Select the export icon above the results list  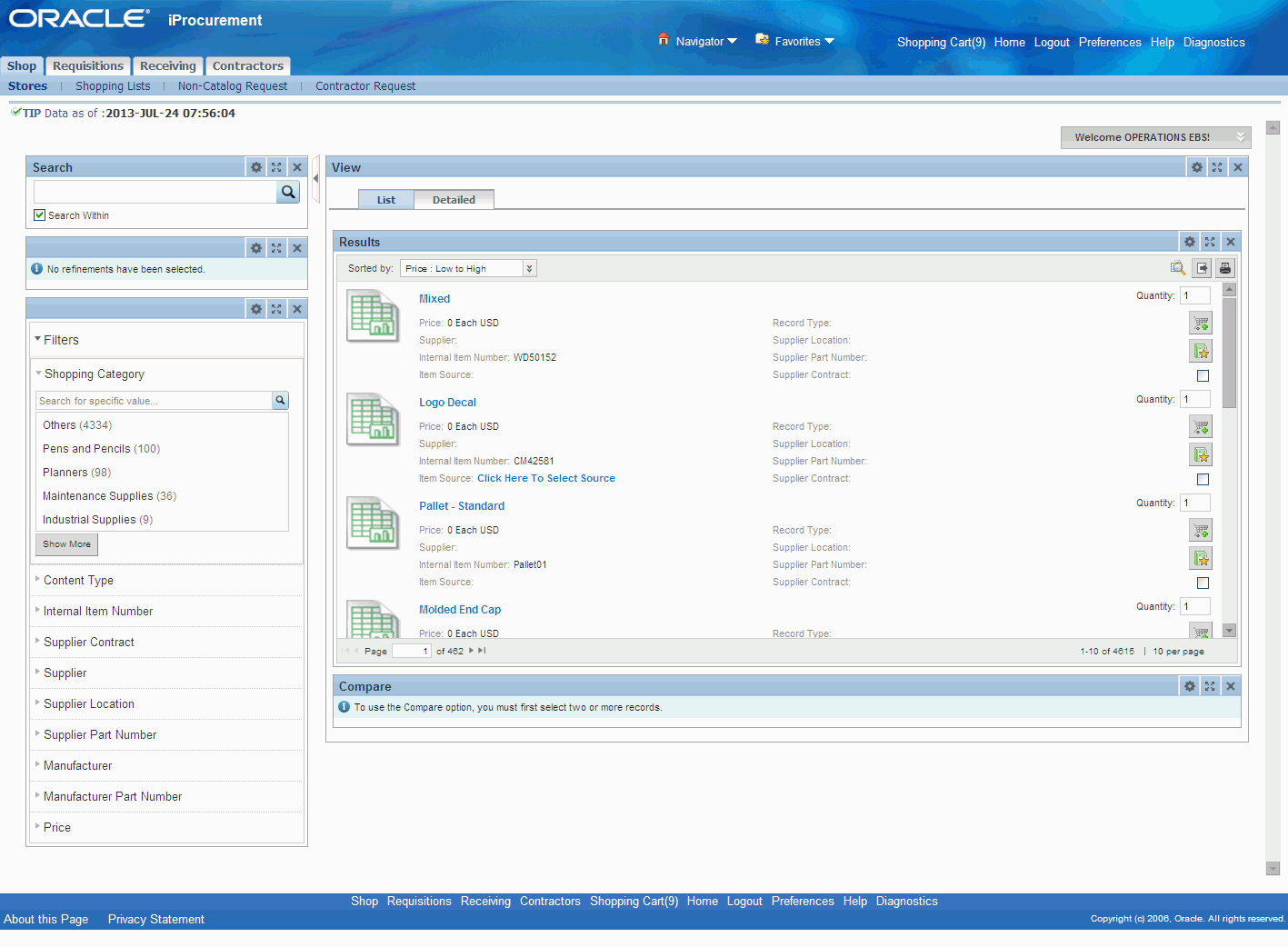[1201, 267]
